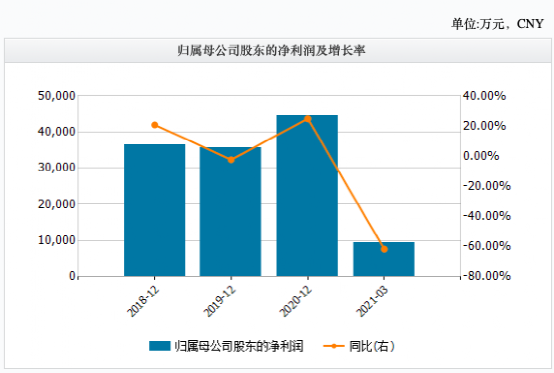Select the orange data point for 2018-12
This screenshot has height=373, width=554.
[154, 125]
